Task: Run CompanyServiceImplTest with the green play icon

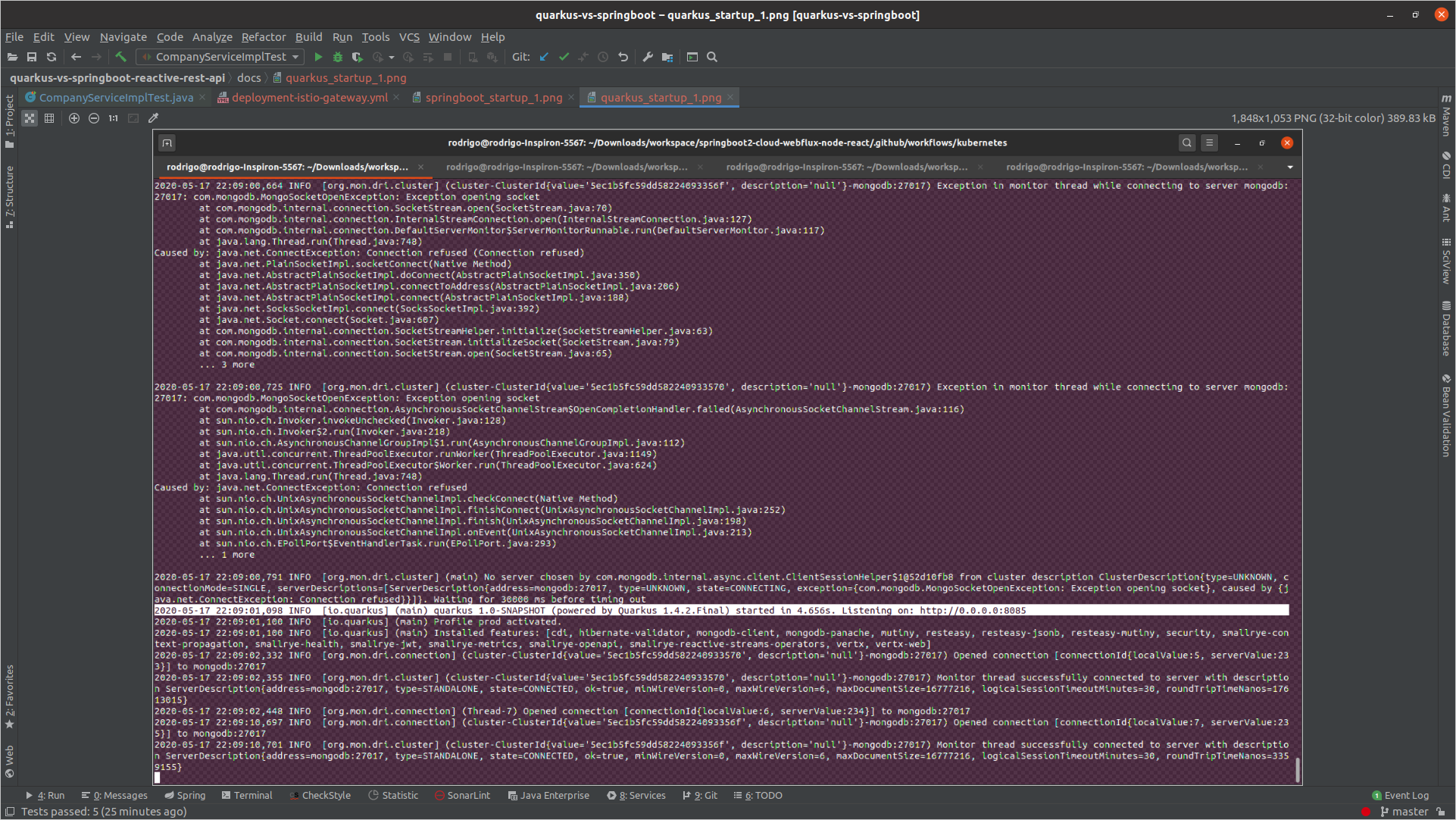Action: (x=318, y=57)
